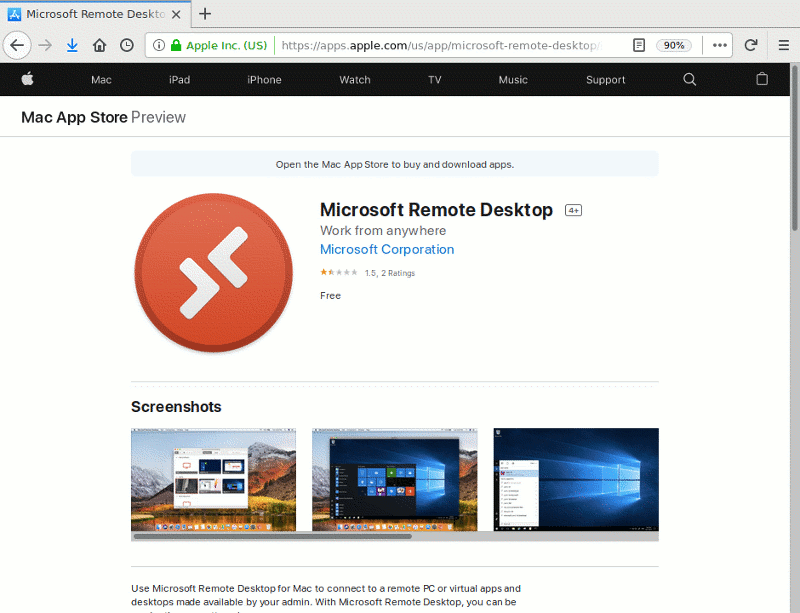Open Microsoft Corporation developer link
The height and width of the screenshot is (613, 800).
[387, 250]
